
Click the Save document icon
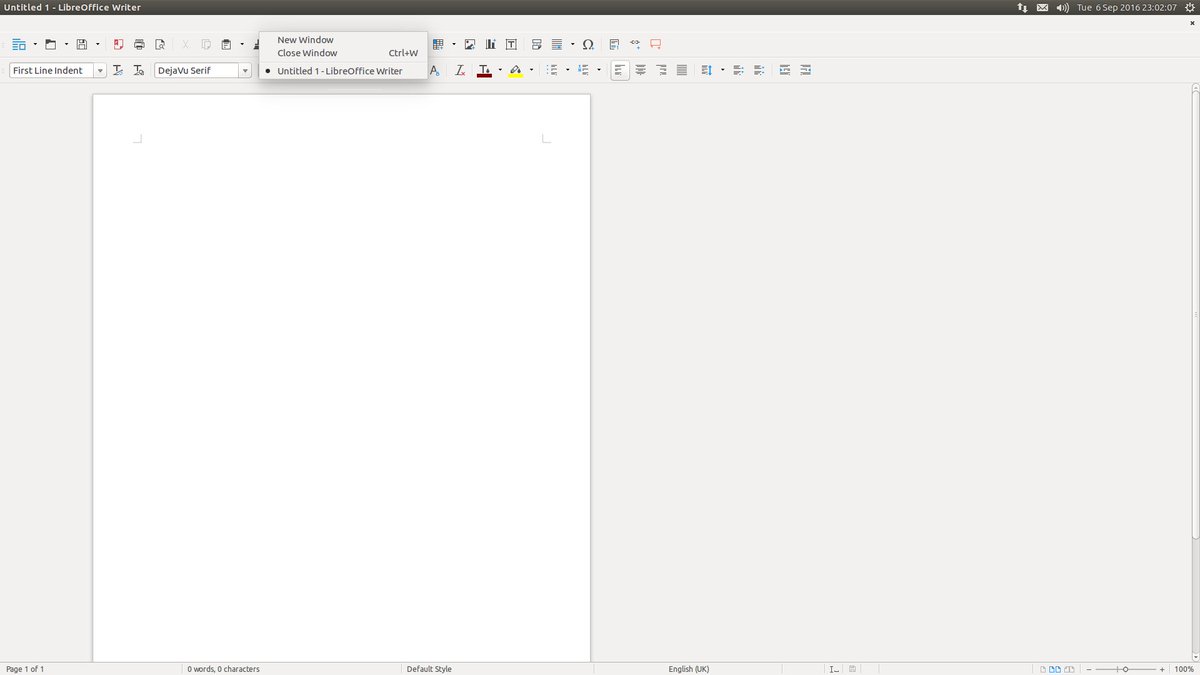tap(82, 44)
